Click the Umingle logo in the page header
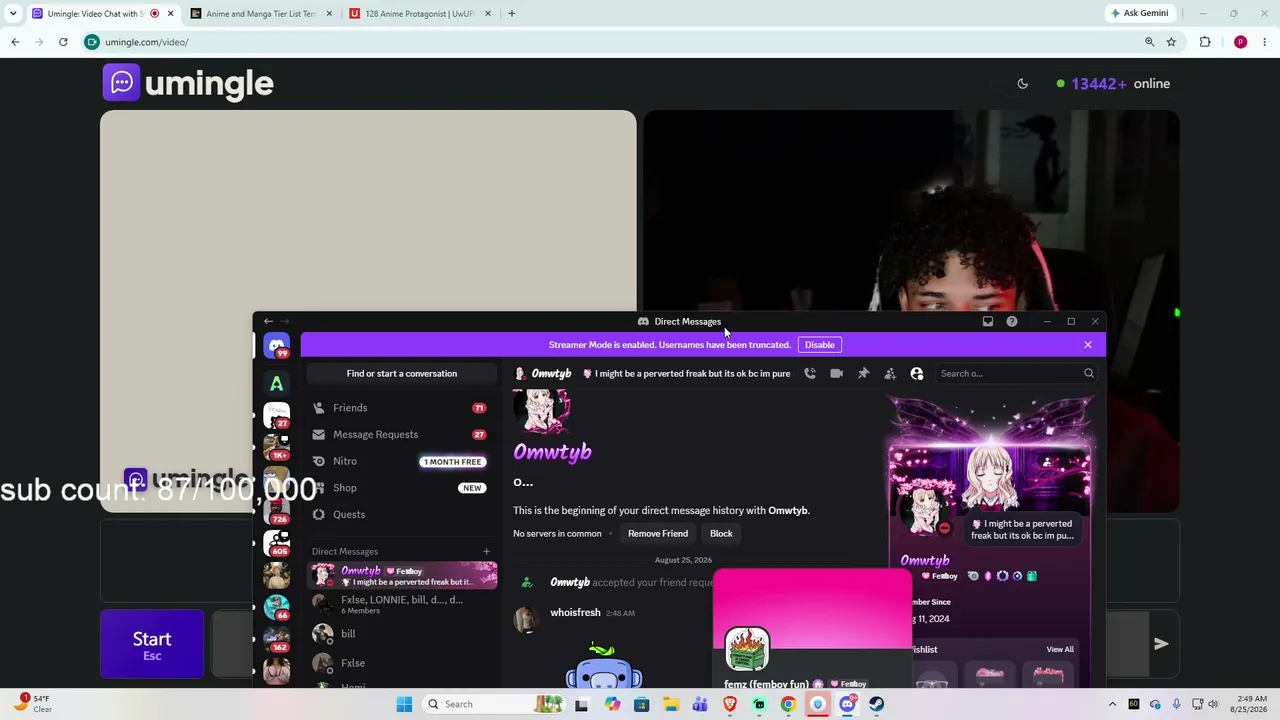This screenshot has height=720, width=1280. click(x=188, y=82)
